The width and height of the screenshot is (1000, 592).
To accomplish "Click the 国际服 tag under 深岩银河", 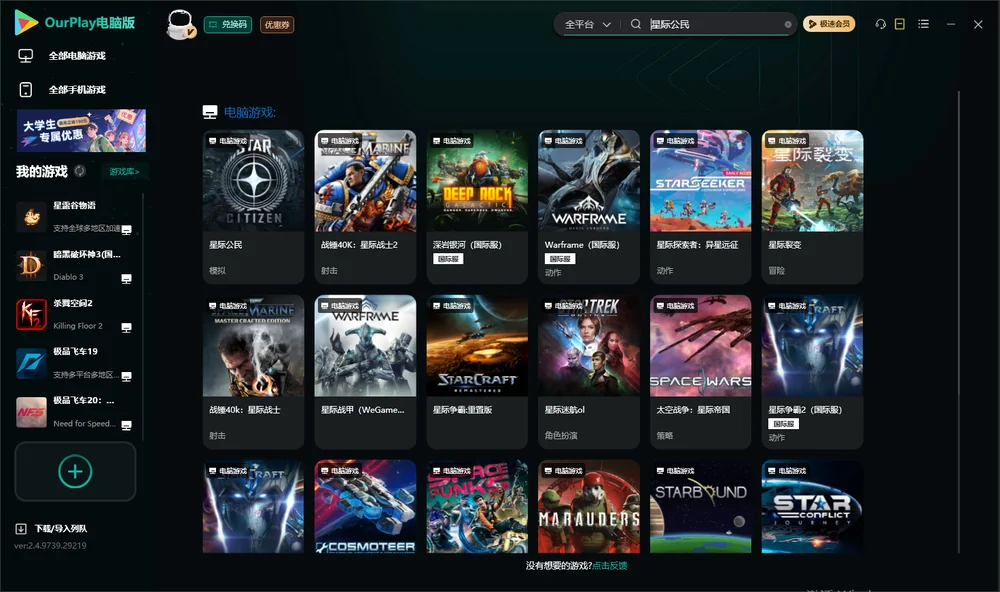I will 448,259.
